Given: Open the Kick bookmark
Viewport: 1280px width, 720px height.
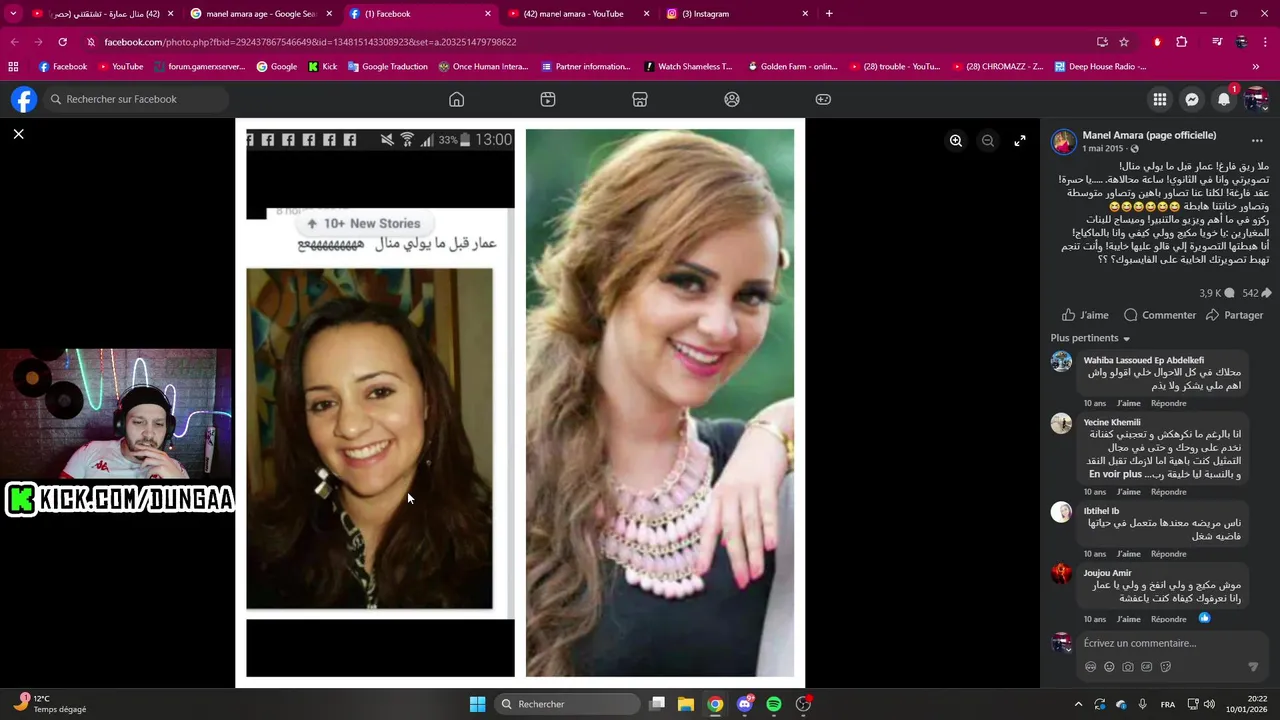Looking at the screenshot, I should pyautogui.click(x=322, y=67).
